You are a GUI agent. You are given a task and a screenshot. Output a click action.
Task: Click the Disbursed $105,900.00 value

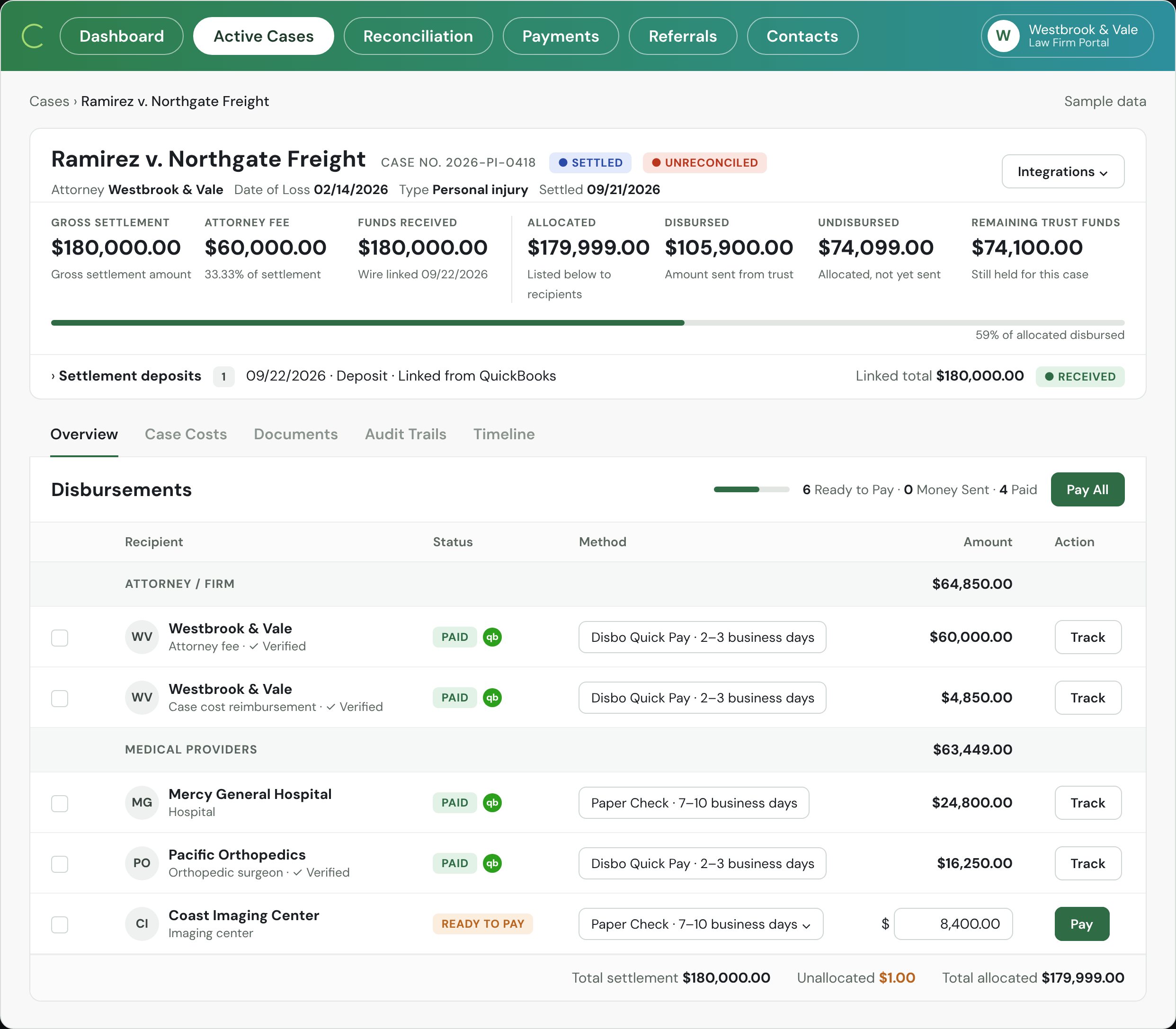729,248
